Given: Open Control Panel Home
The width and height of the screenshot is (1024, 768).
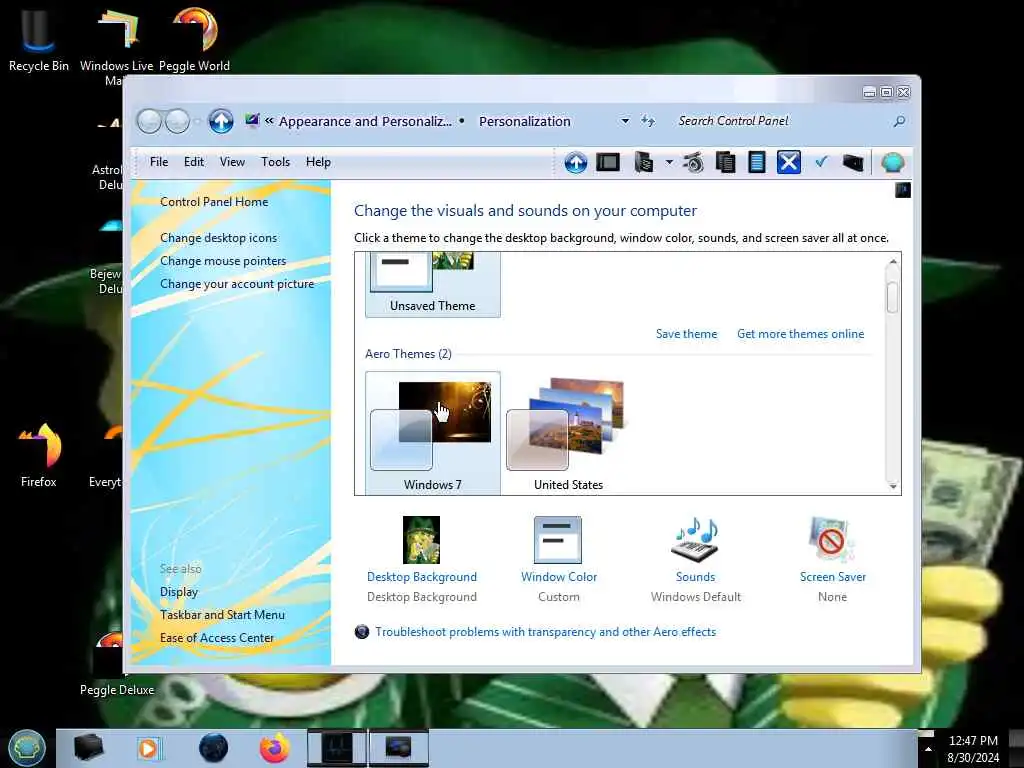Looking at the screenshot, I should coord(214,202).
